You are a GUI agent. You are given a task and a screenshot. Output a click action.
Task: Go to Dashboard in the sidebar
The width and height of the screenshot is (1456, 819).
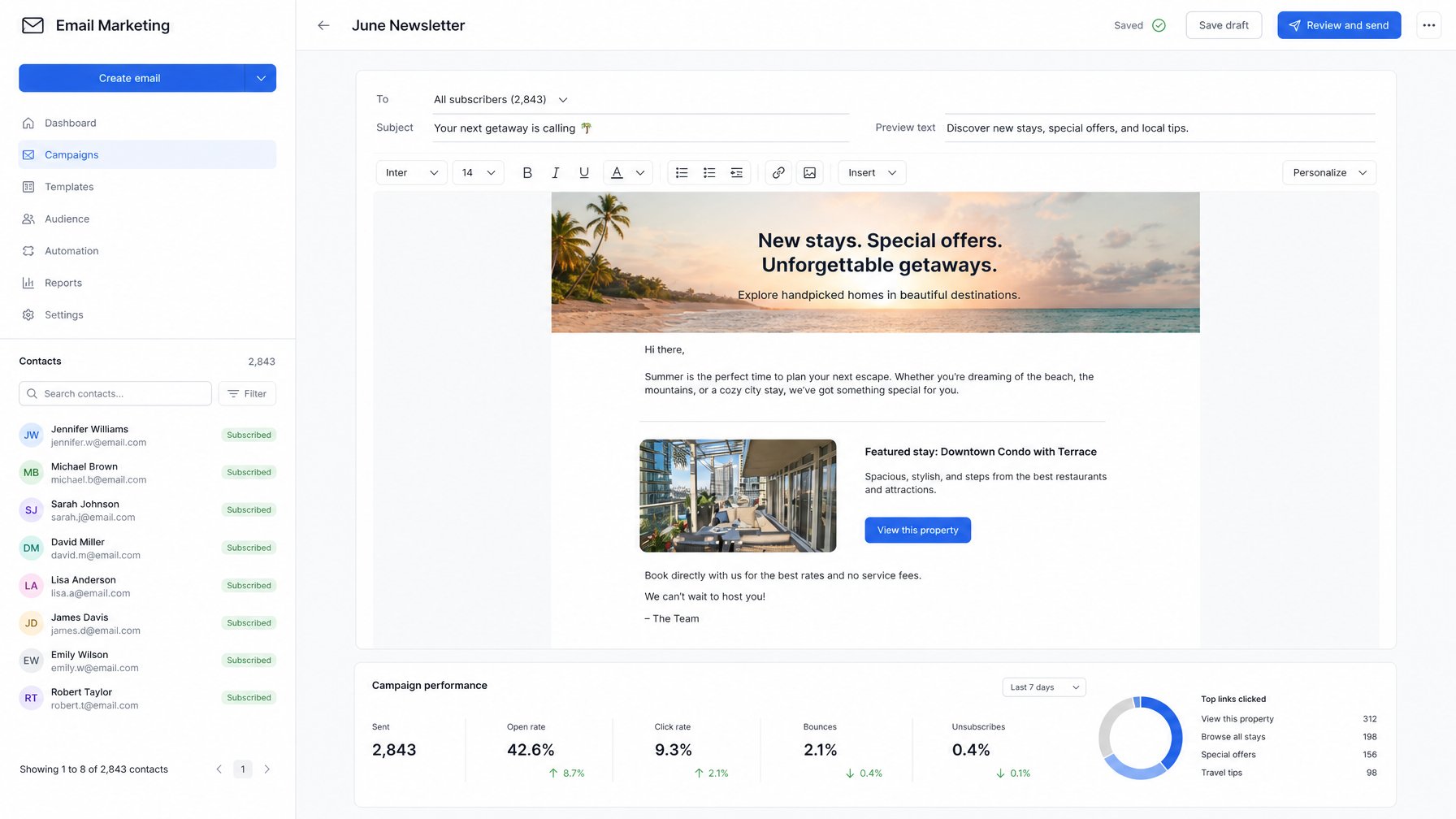147,123
